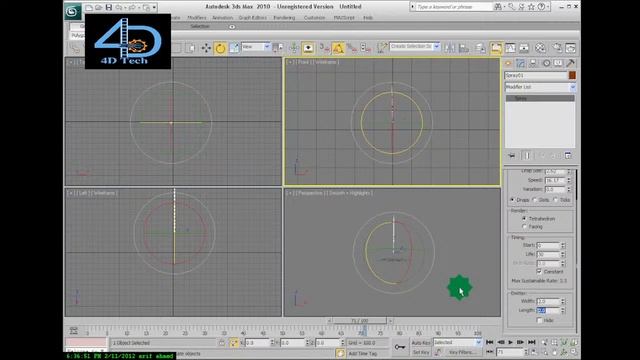The image size is (640, 360).
Task: Open the Rendering menu
Action: tap(284, 18)
